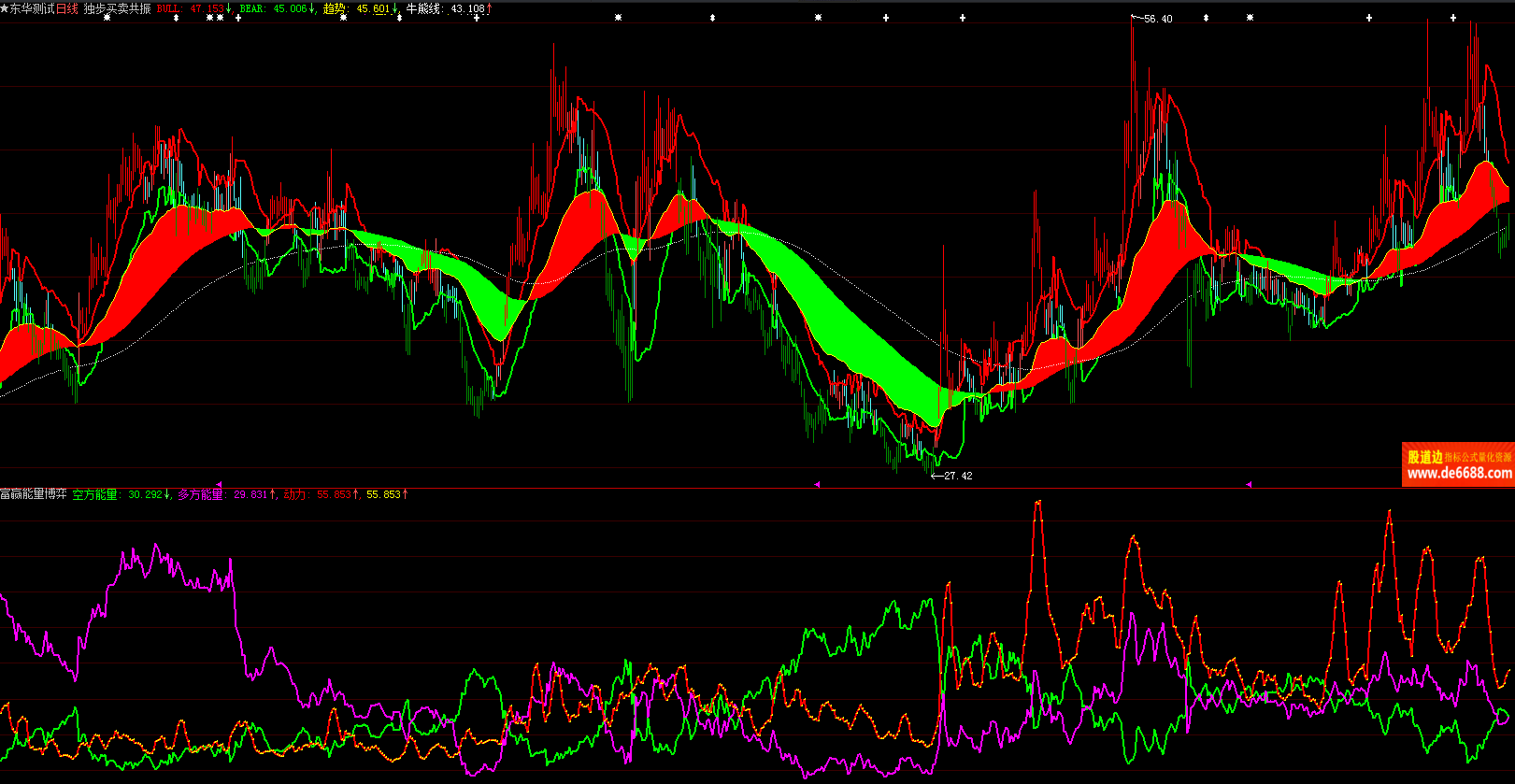Open the 独步买卖共振 indicator name
This screenshot has height=784, width=1515.
pyautogui.click(x=117, y=8)
